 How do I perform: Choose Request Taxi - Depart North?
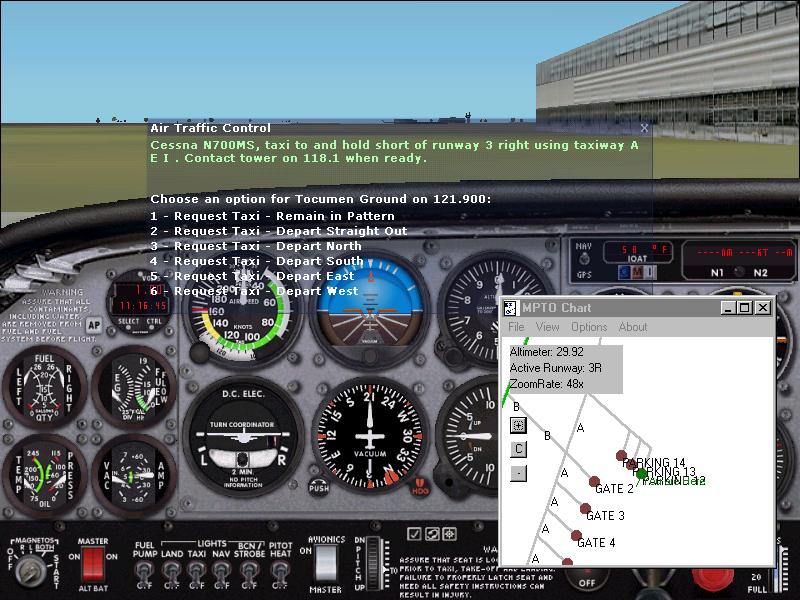pyautogui.click(x=256, y=246)
